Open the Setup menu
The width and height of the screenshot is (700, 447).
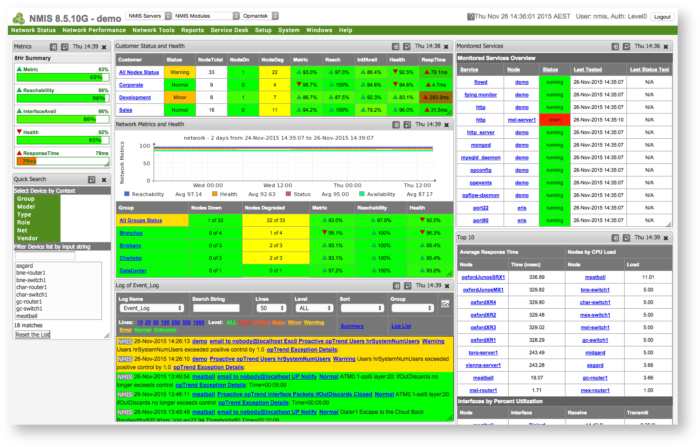point(263,30)
